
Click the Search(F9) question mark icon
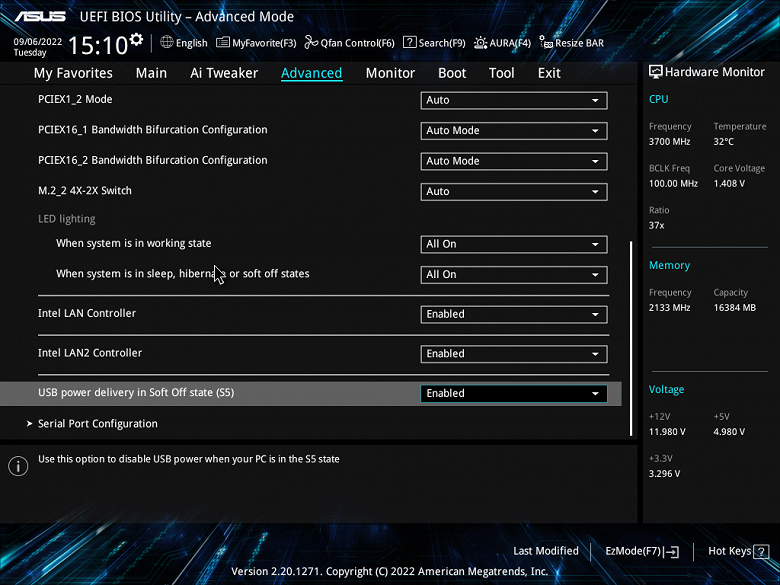click(409, 42)
